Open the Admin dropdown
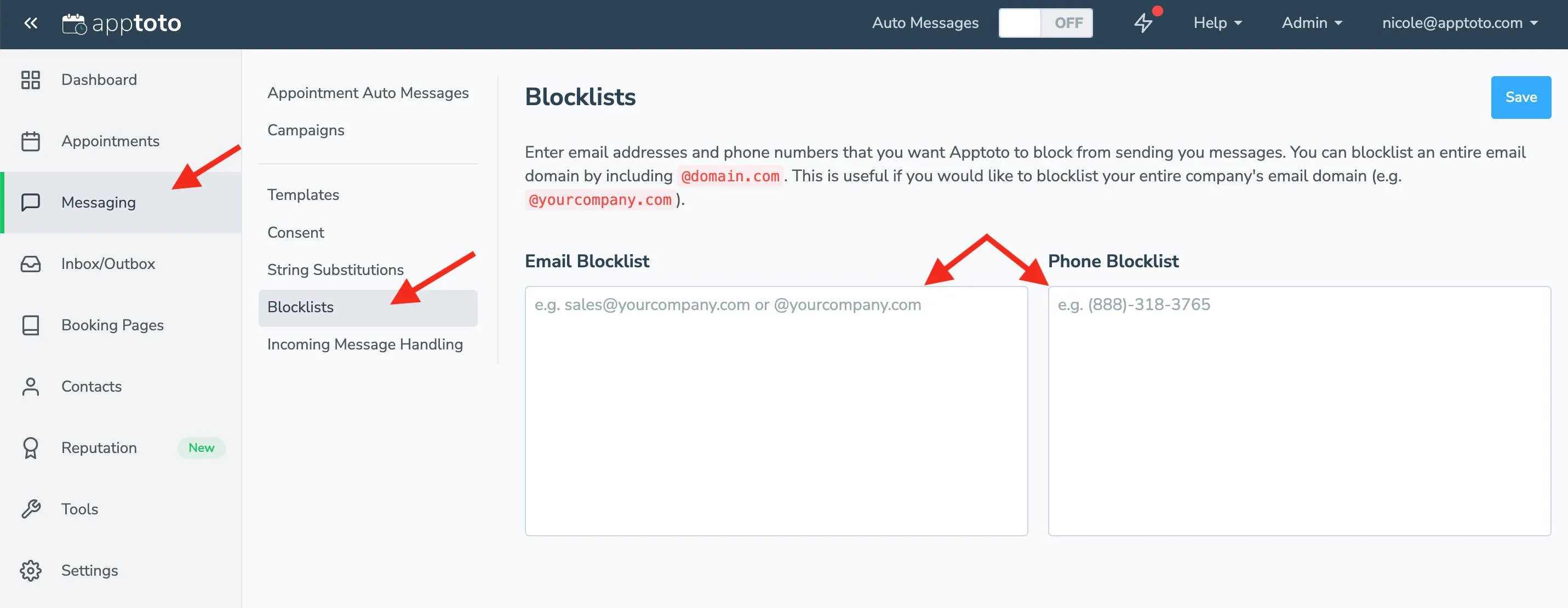Image resolution: width=1568 pixels, height=608 pixels. 1311,22
